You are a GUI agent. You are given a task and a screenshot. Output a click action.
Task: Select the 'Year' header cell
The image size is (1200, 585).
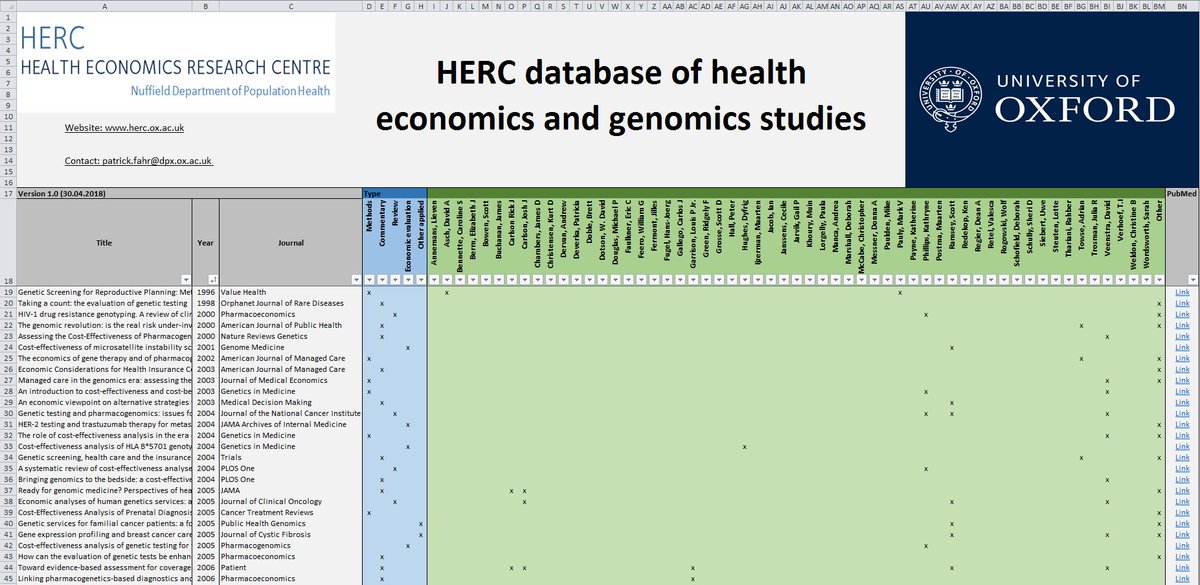[207, 242]
